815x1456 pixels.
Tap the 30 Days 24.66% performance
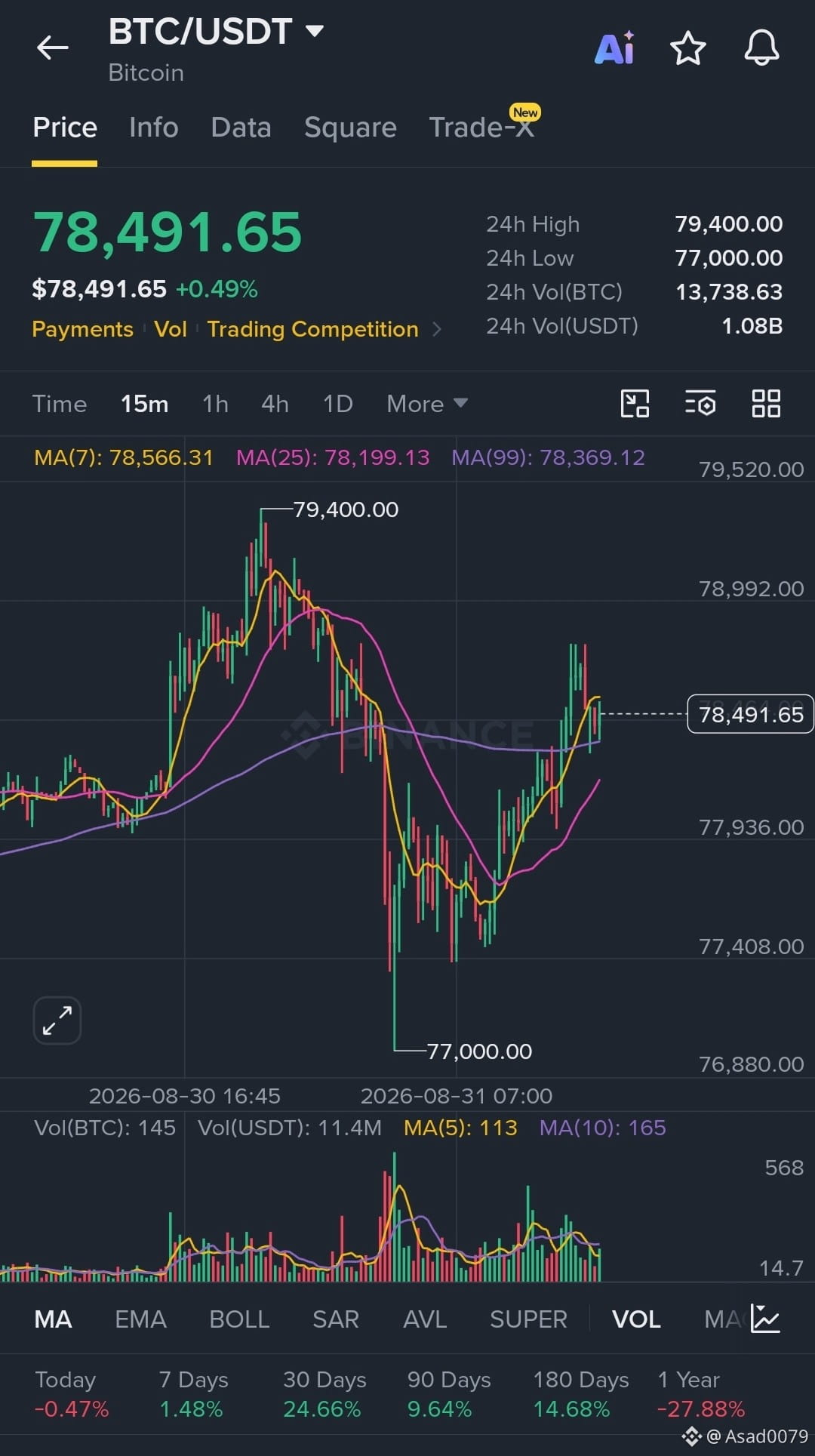(324, 1394)
